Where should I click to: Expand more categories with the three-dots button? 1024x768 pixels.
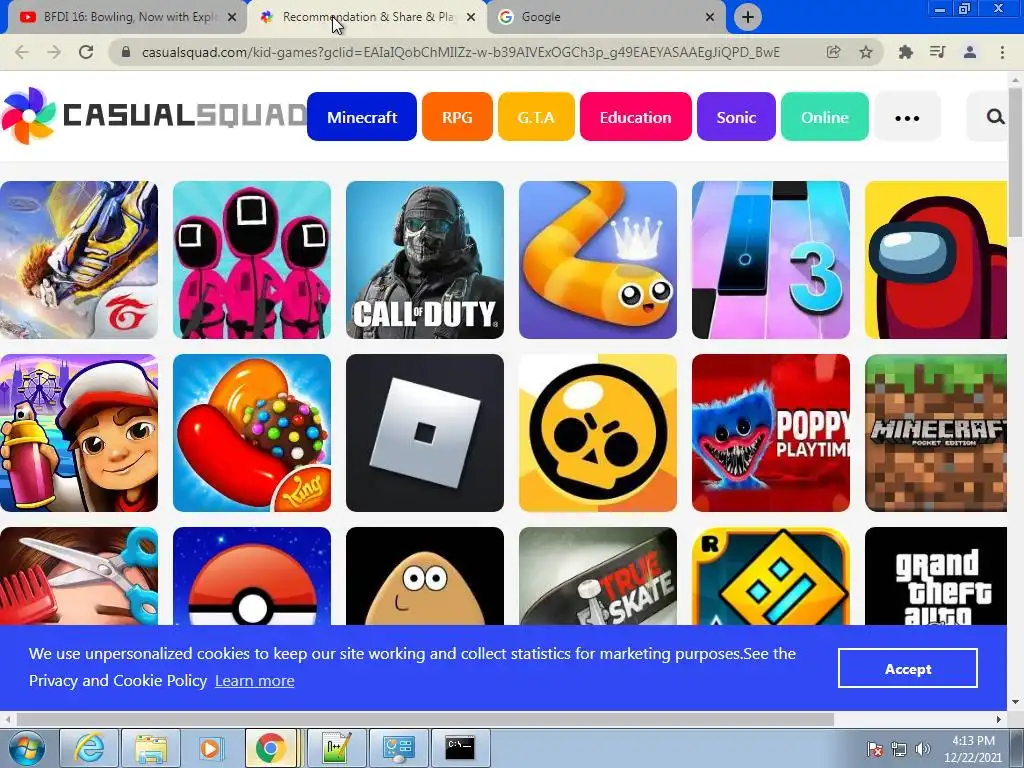(x=907, y=117)
